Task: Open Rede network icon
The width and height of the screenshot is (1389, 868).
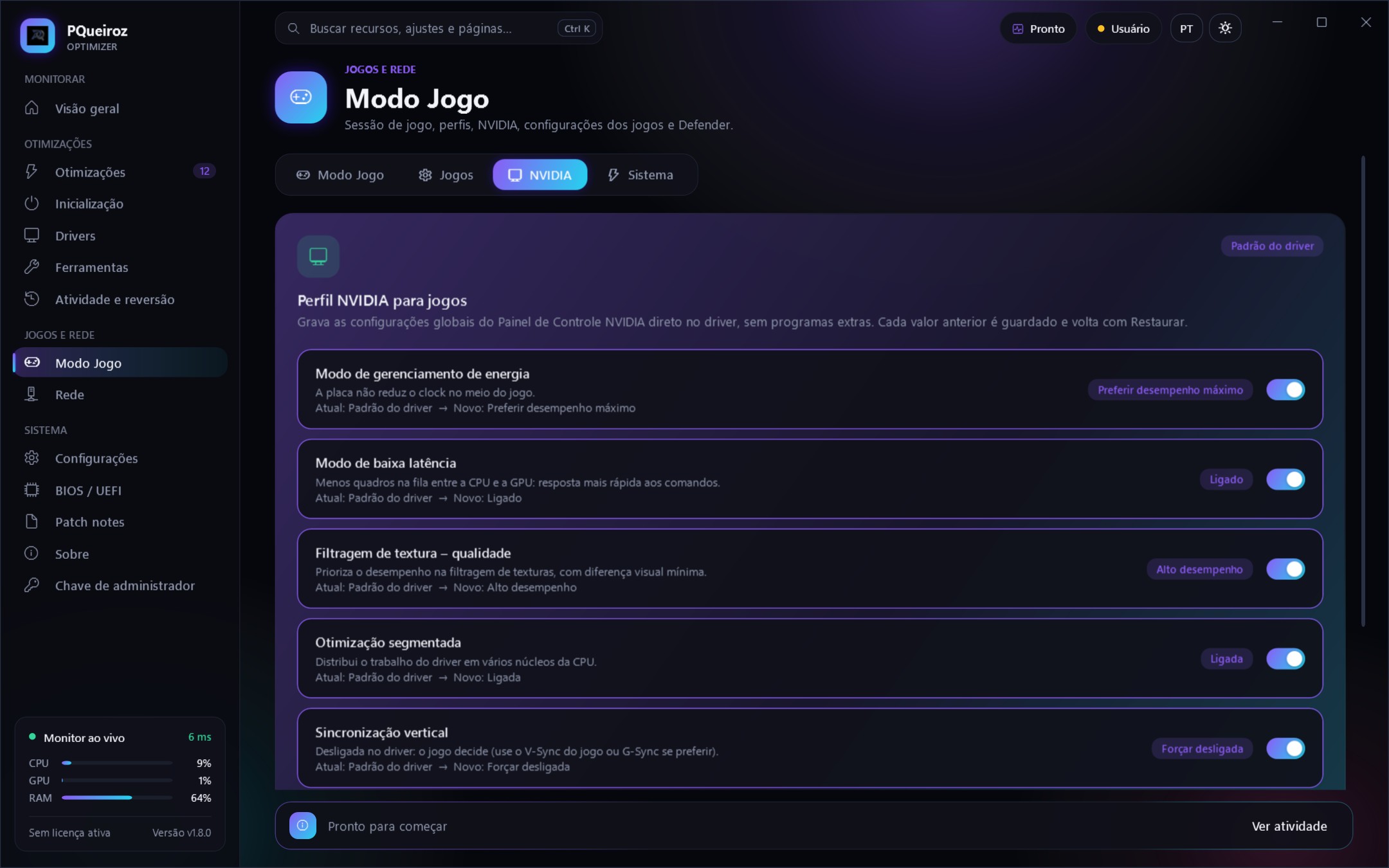Action: pos(32,394)
